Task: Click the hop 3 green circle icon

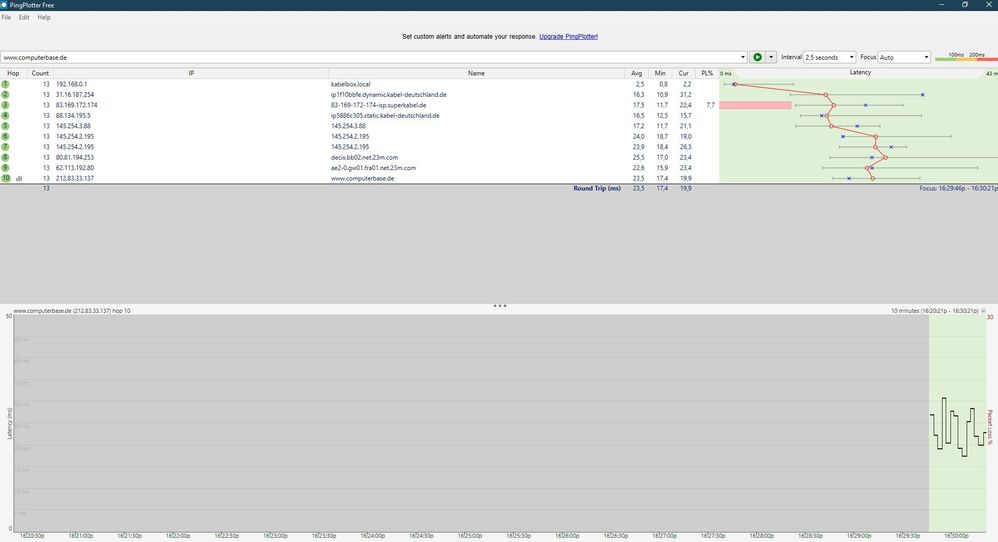Action: [5, 105]
